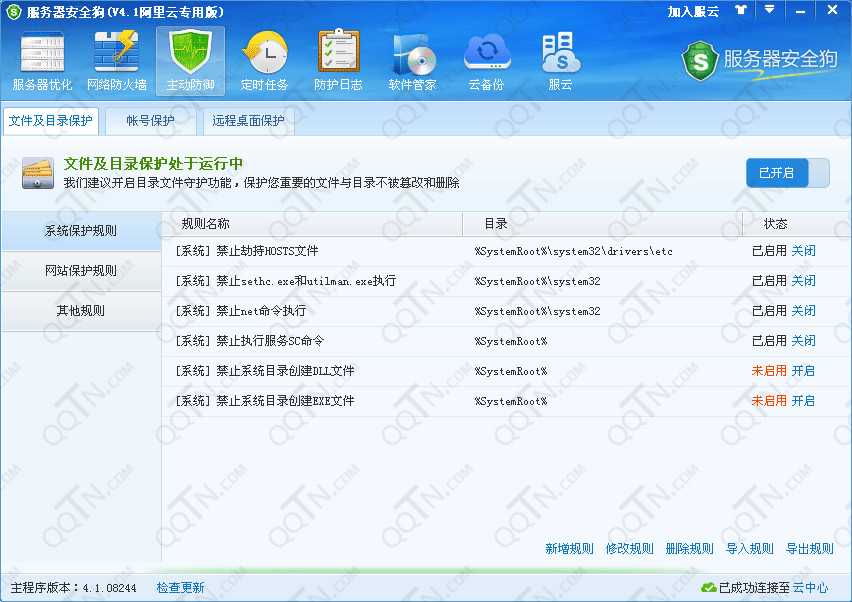Open 防护日志 clipboard icon
This screenshot has width=852, height=602.
(x=339, y=61)
